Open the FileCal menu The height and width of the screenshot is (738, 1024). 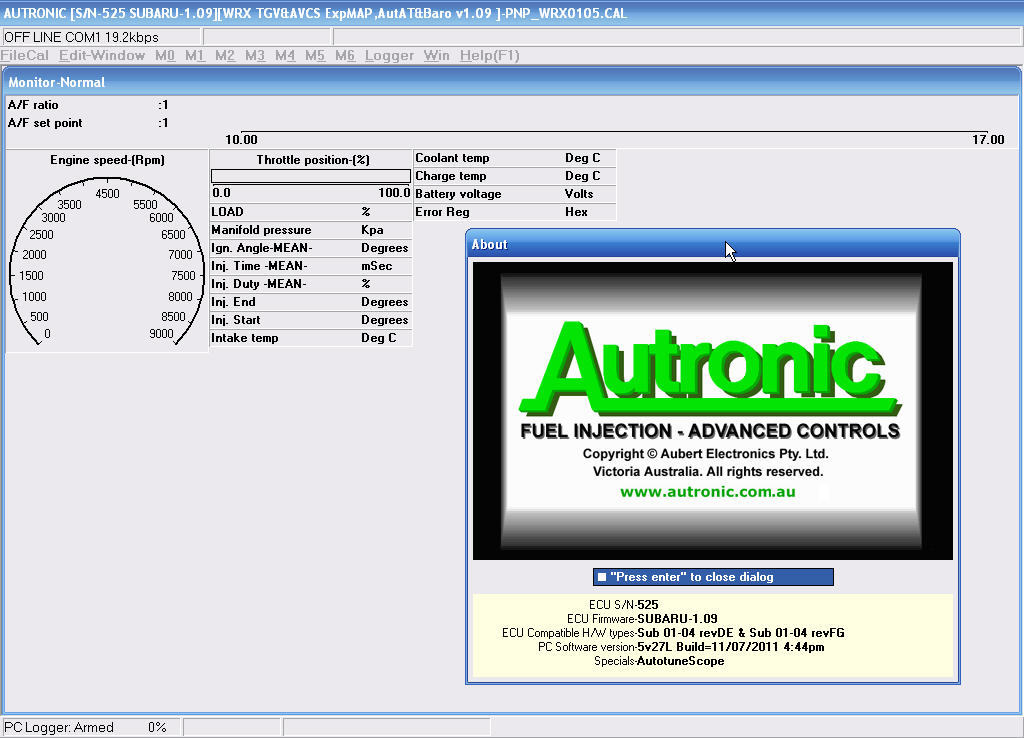(25, 56)
